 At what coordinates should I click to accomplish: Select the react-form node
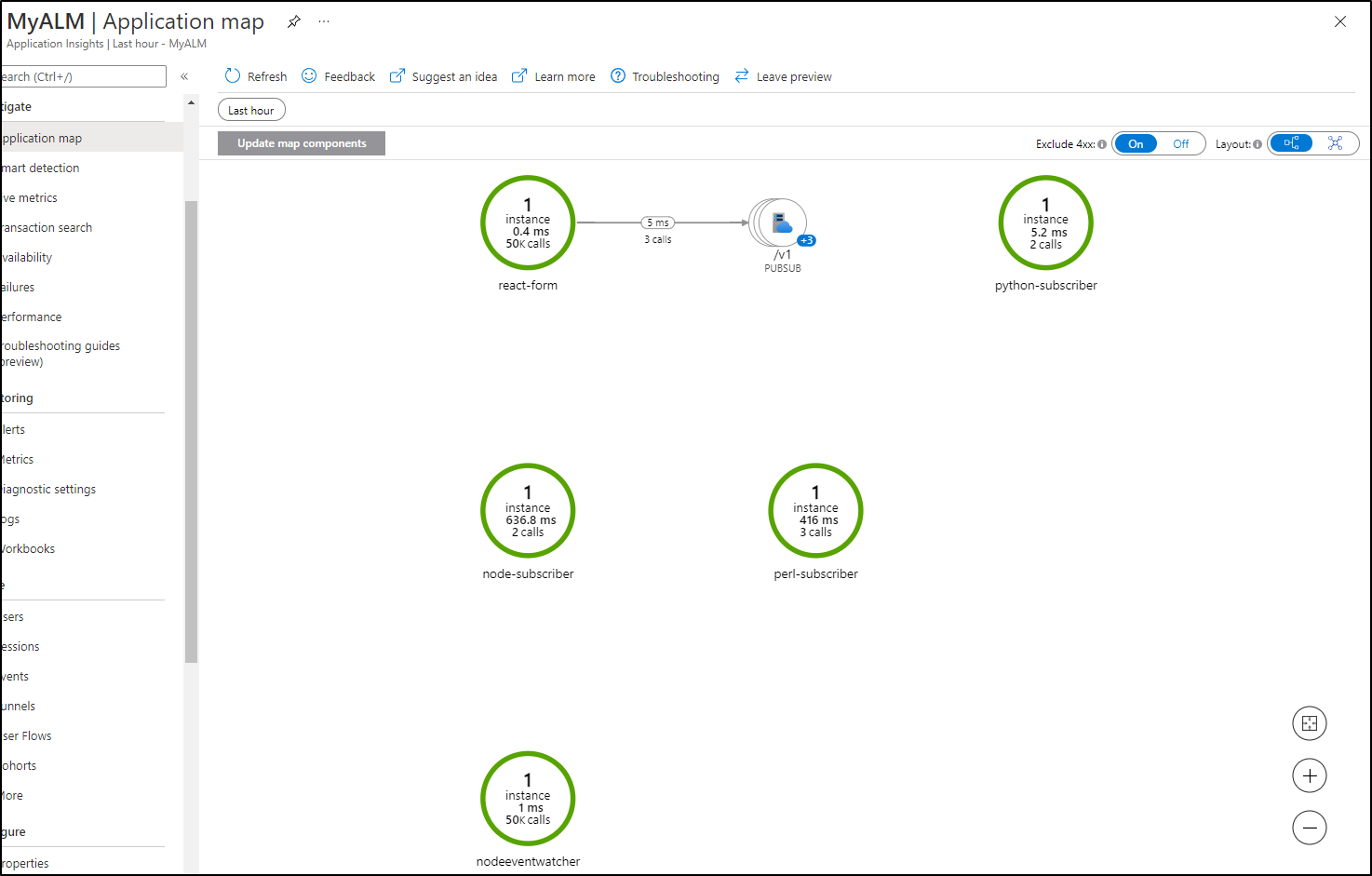click(x=528, y=222)
